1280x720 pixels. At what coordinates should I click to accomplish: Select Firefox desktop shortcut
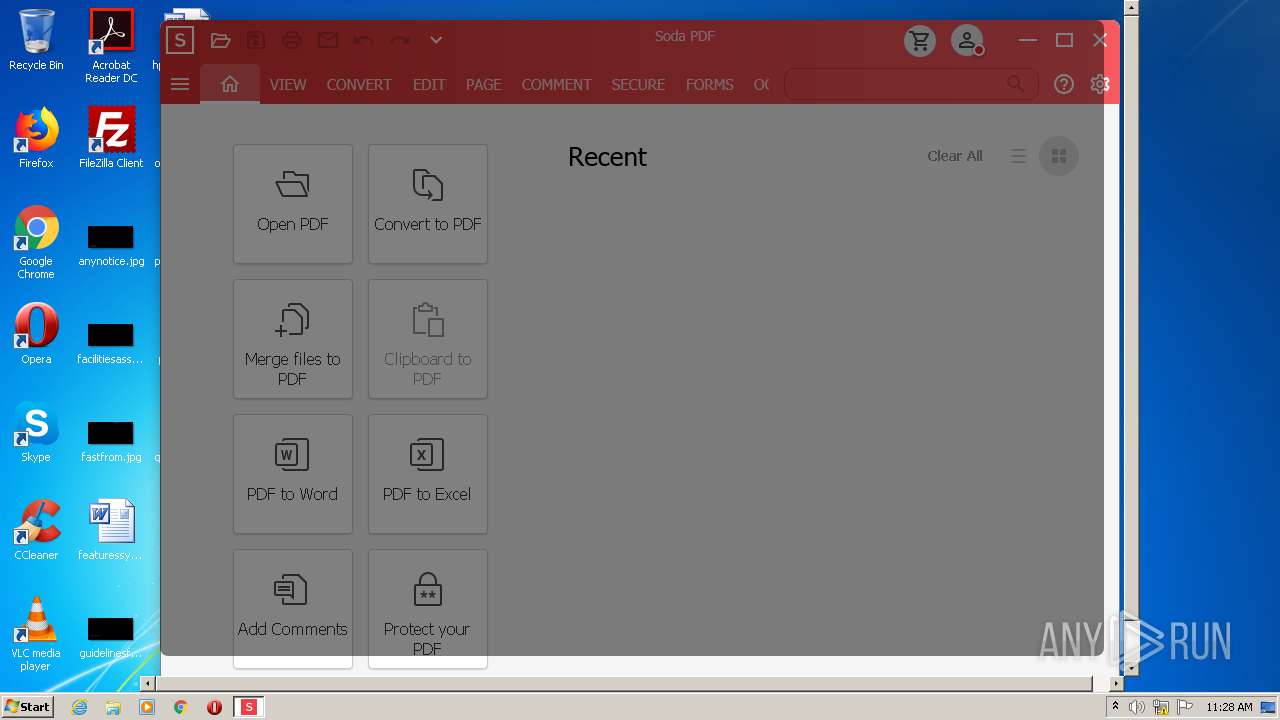36,138
